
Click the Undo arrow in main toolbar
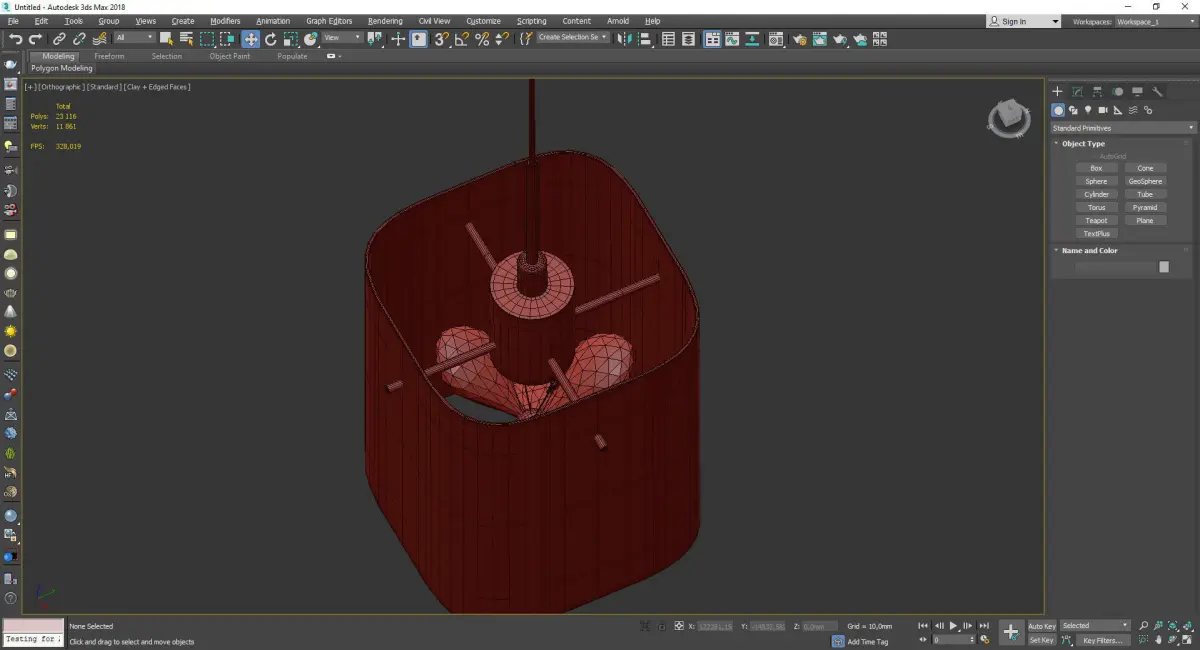coord(15,39)
